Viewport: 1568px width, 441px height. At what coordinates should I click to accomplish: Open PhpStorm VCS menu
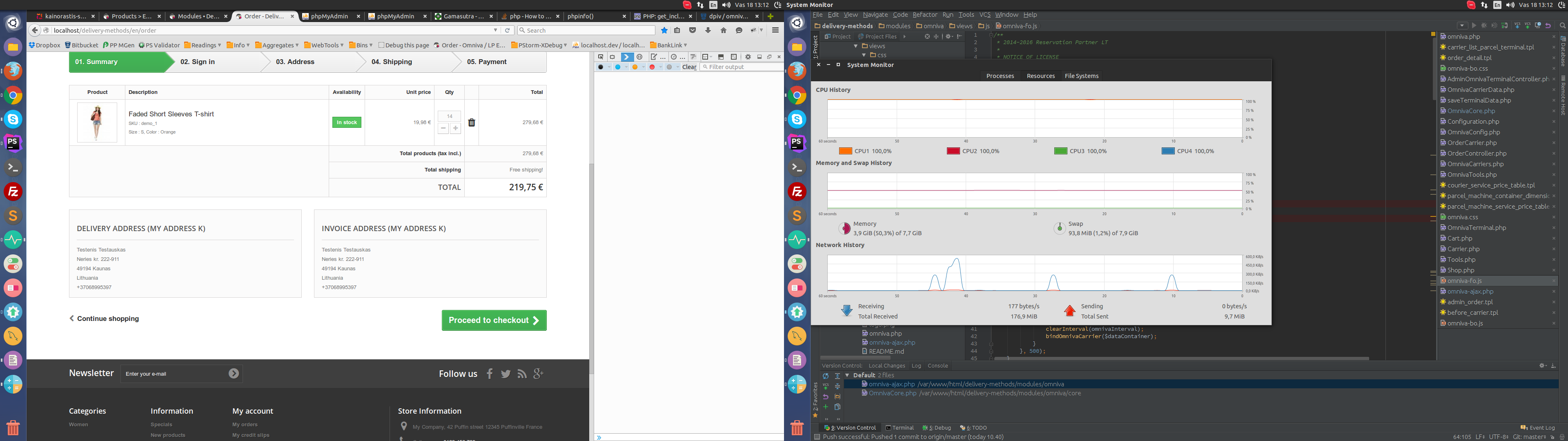[985, 15]
